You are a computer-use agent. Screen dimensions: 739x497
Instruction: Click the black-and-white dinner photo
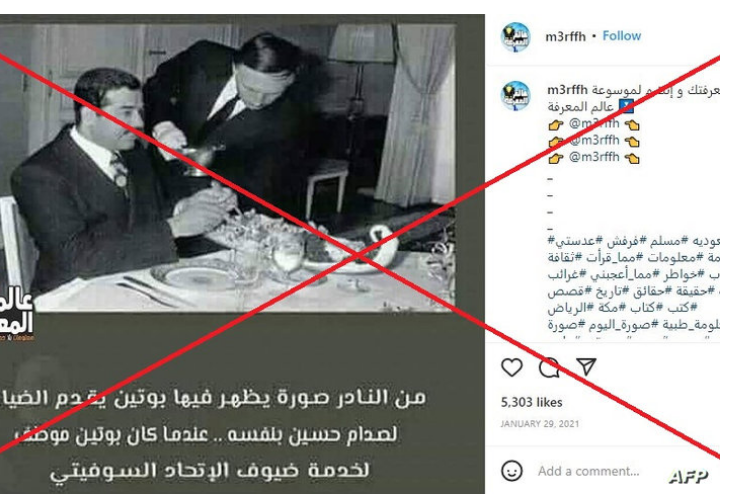228,168
